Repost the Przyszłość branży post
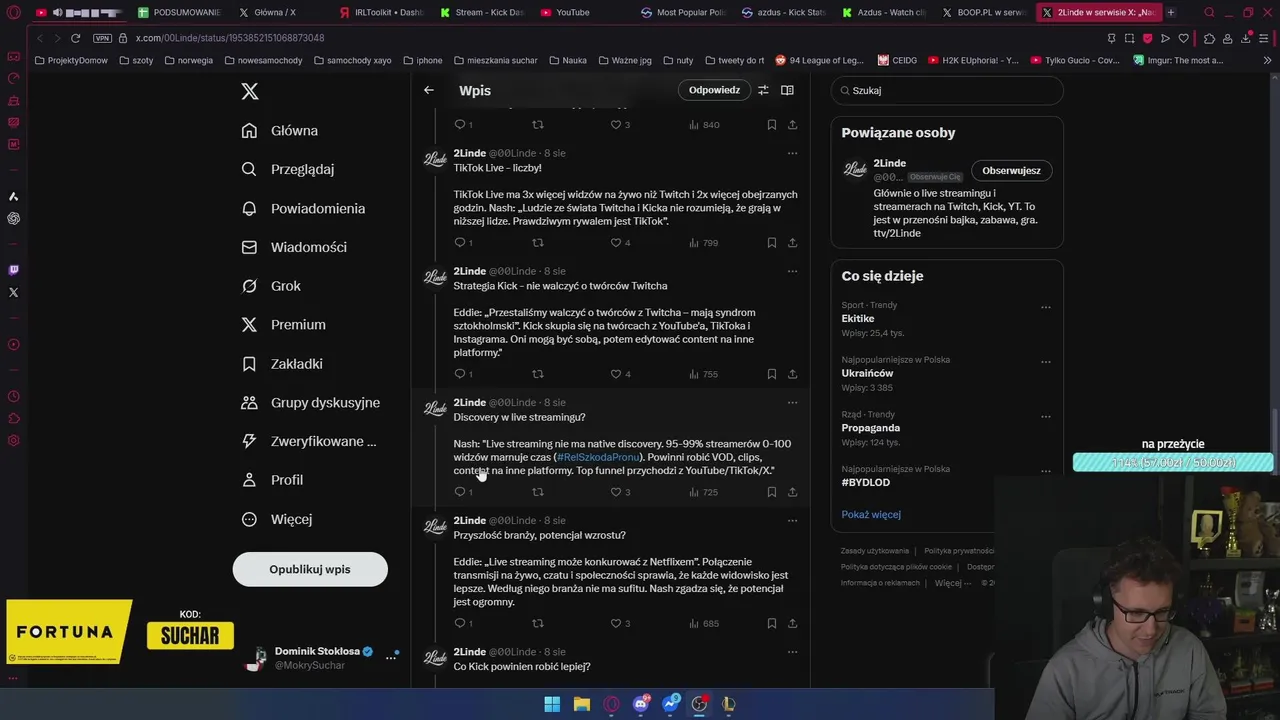The image size is (1280, 720). 537,623
